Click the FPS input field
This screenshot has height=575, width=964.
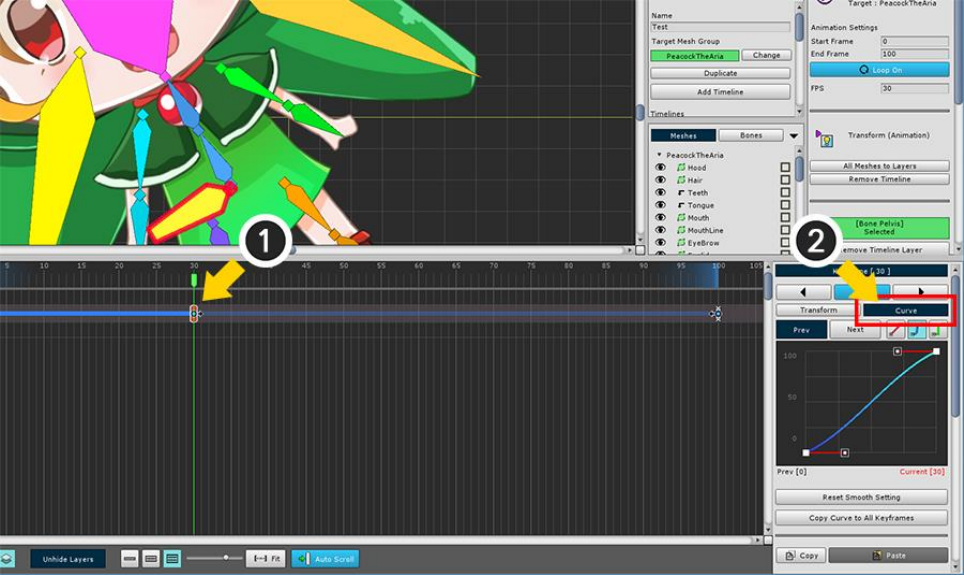click(x=915, y=89)
